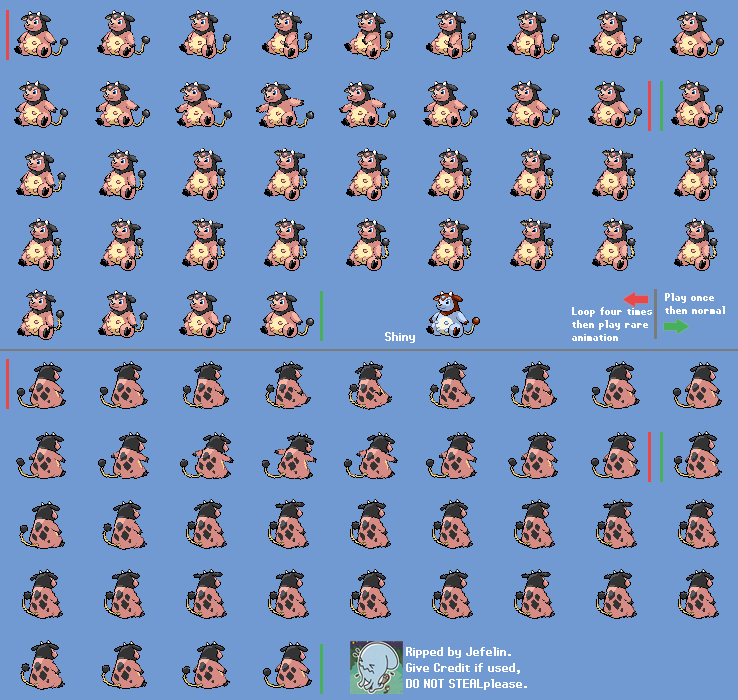Select the first front-facing Miltank sprite beside the top-left red bar

(41, 35)
